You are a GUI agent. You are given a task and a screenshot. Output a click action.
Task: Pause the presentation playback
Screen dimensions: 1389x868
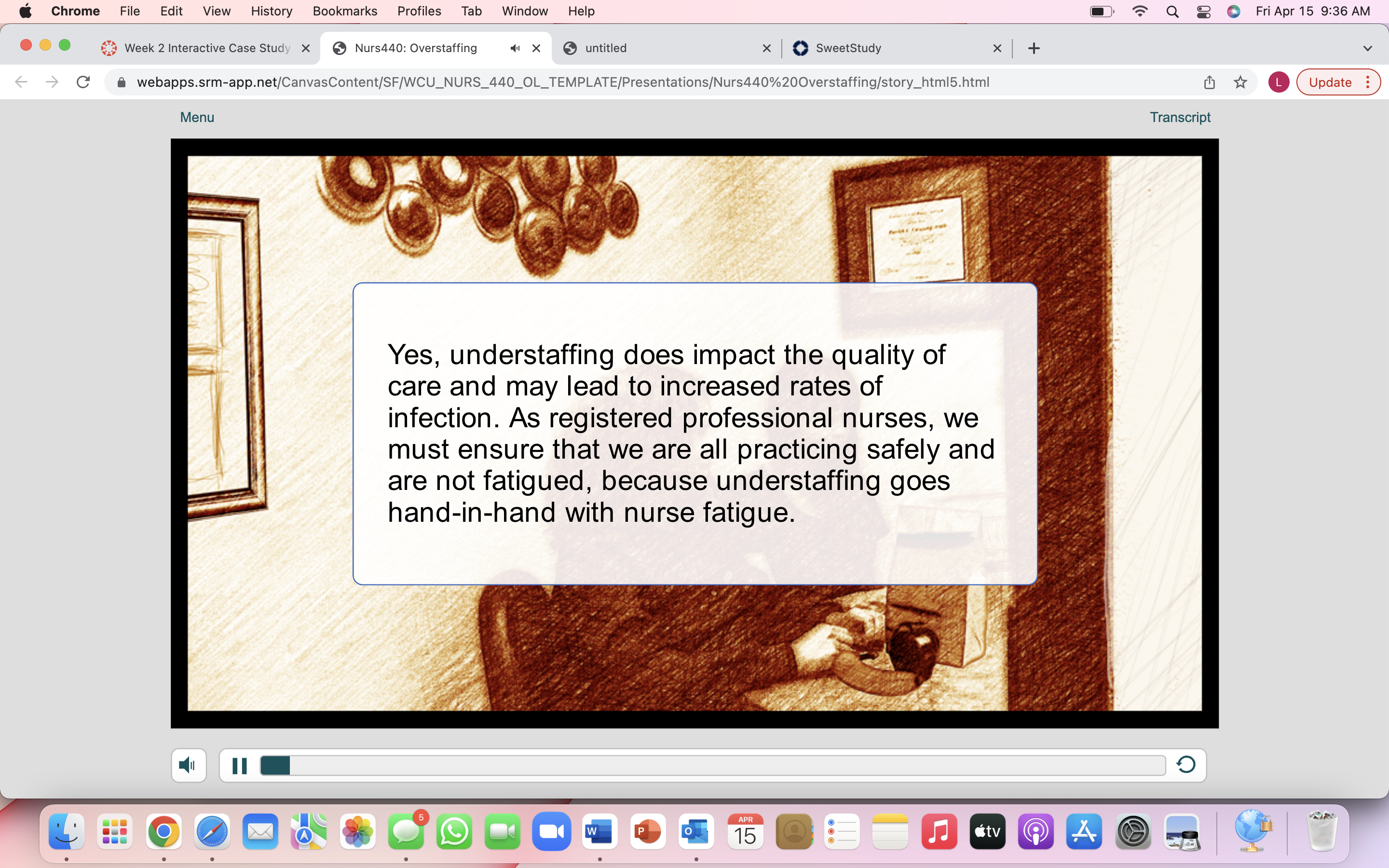click(x=239, y=765)
